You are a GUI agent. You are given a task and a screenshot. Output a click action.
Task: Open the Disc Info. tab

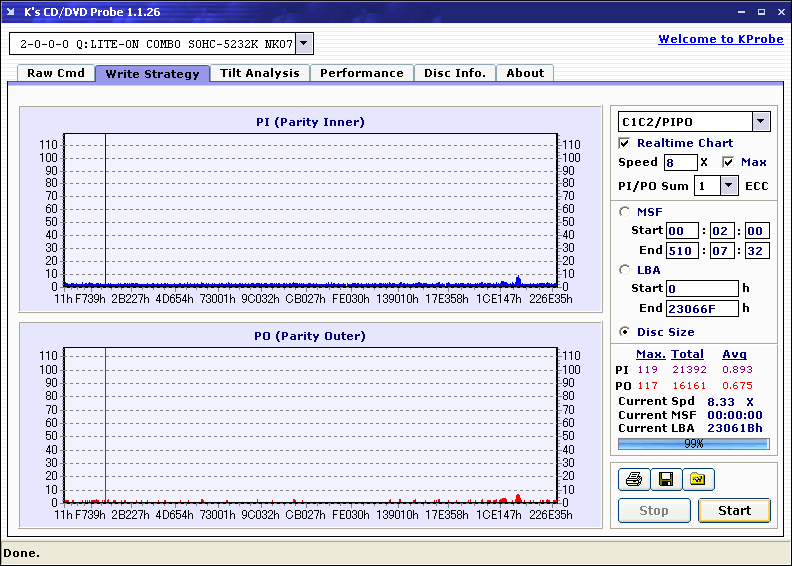coord(455,73)
